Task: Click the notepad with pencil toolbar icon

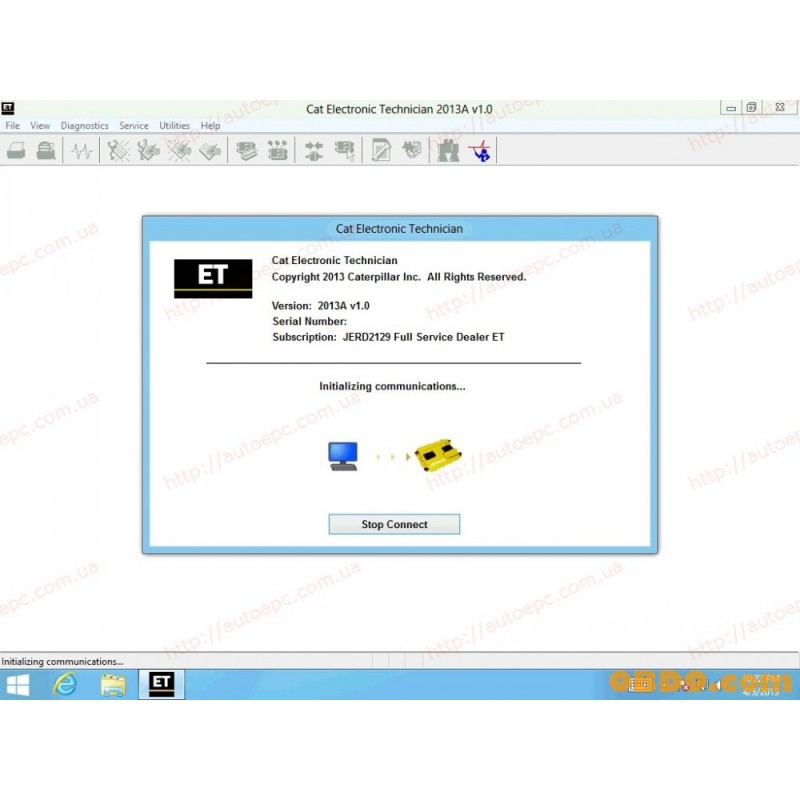Action: click(381, 151)
